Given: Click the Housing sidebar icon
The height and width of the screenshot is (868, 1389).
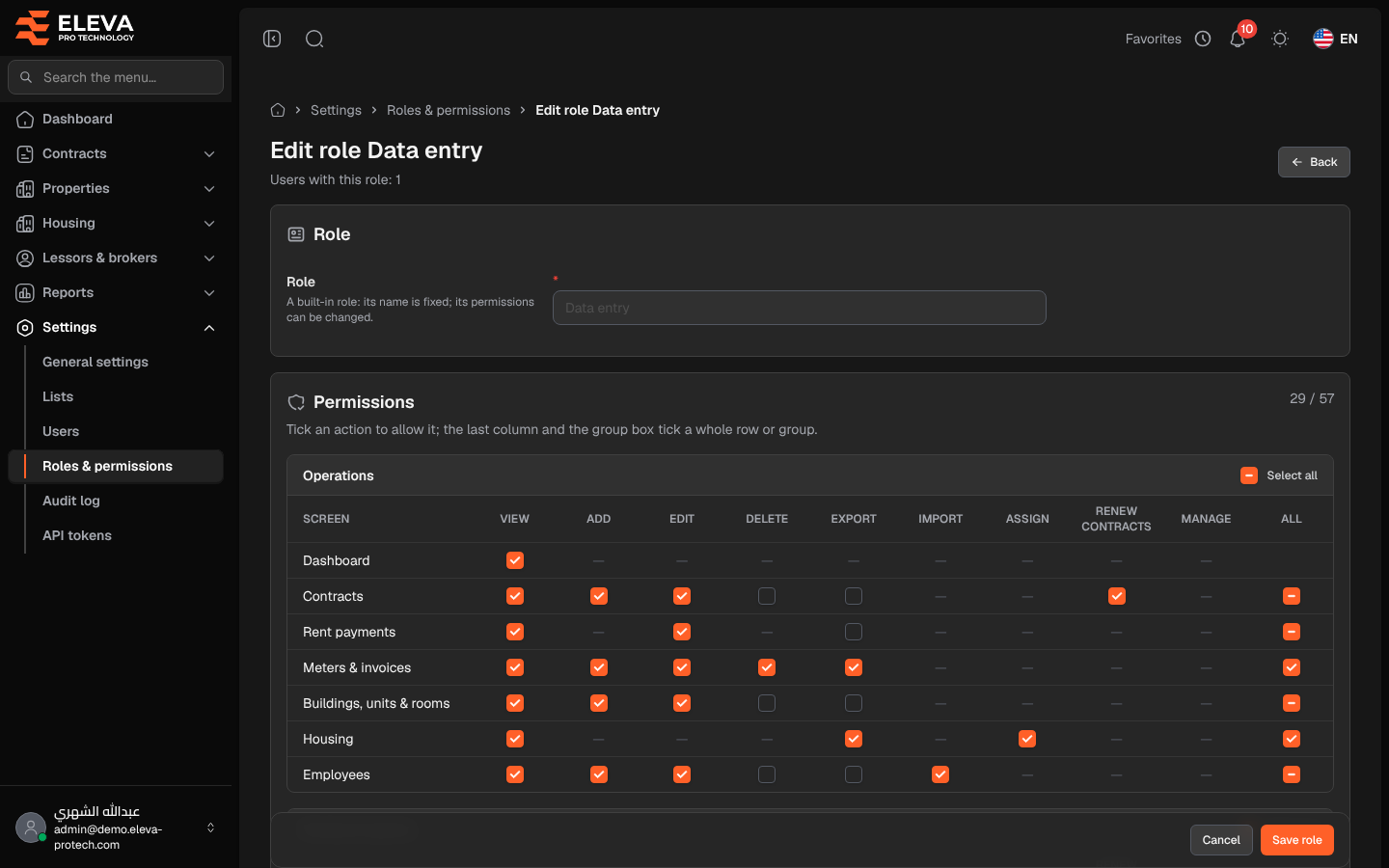Looking at the screenshot, I should 25,223.
